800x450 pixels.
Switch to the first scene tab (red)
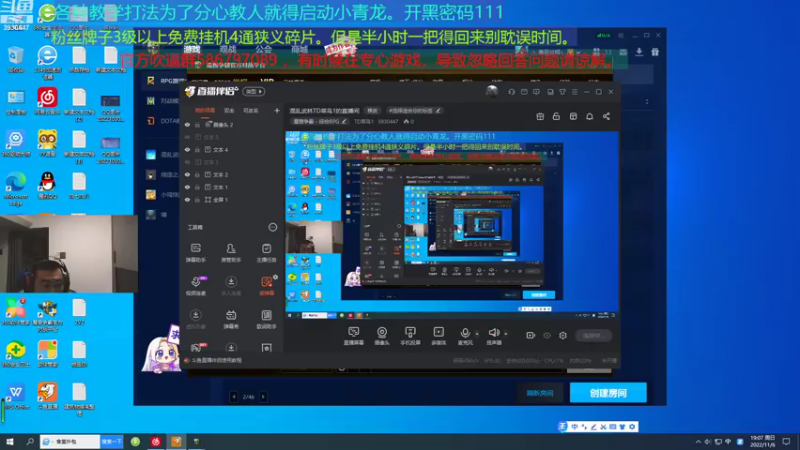(x=205, y=110)
